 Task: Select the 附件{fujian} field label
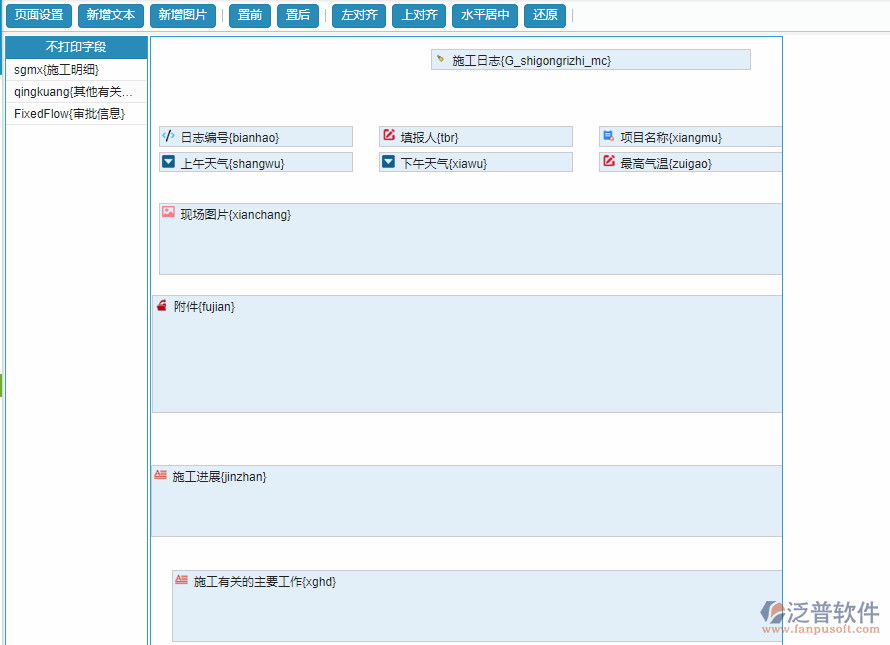[204, 307]
